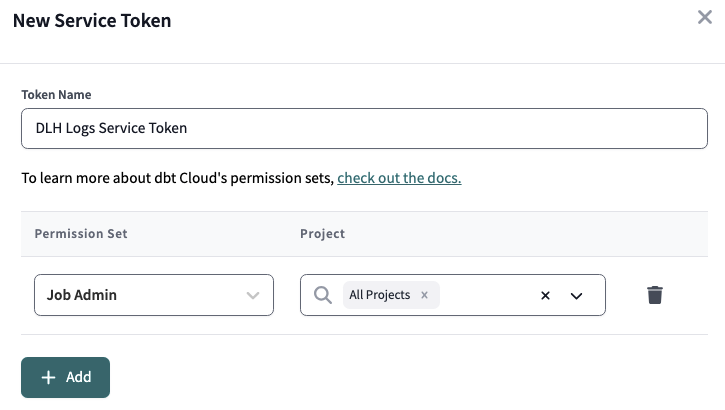The image size is (725, 410).
Task: Click the chevron arrow beside Job Admin
Action: click(x=252, y=295)
